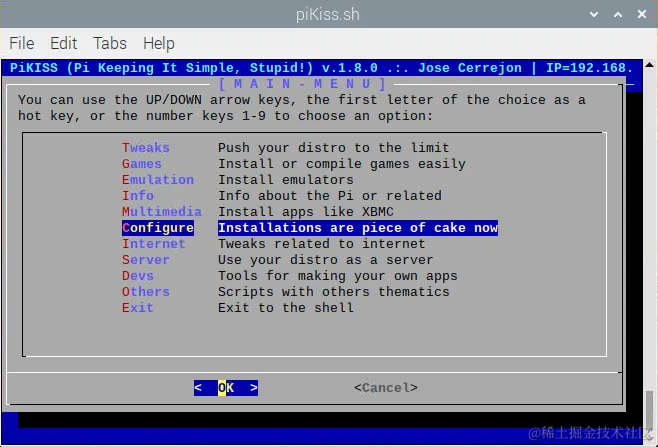Select the Server option
658x447 pixels.
click(x=146, y=259)
